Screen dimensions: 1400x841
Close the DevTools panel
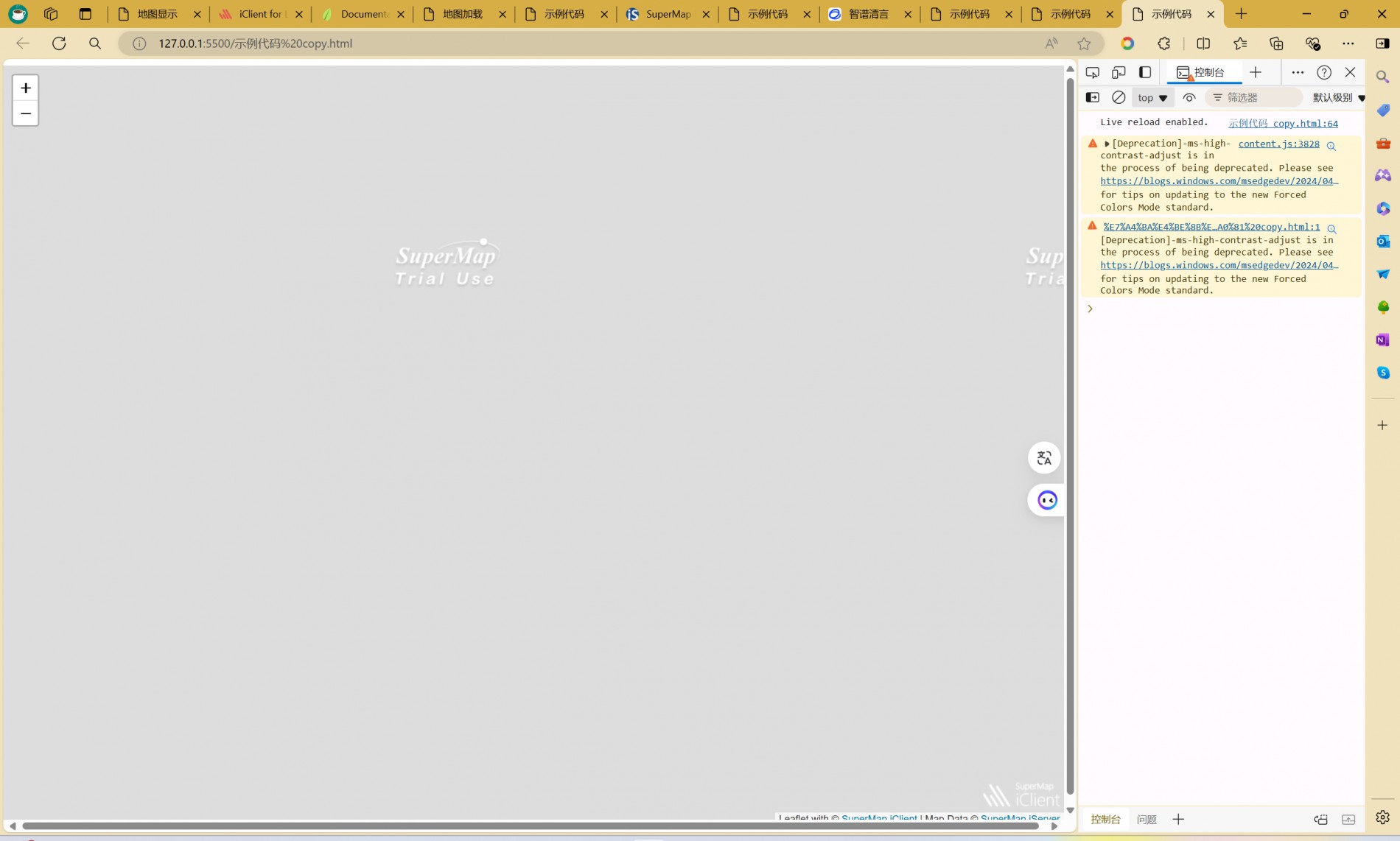point(1350,72)
